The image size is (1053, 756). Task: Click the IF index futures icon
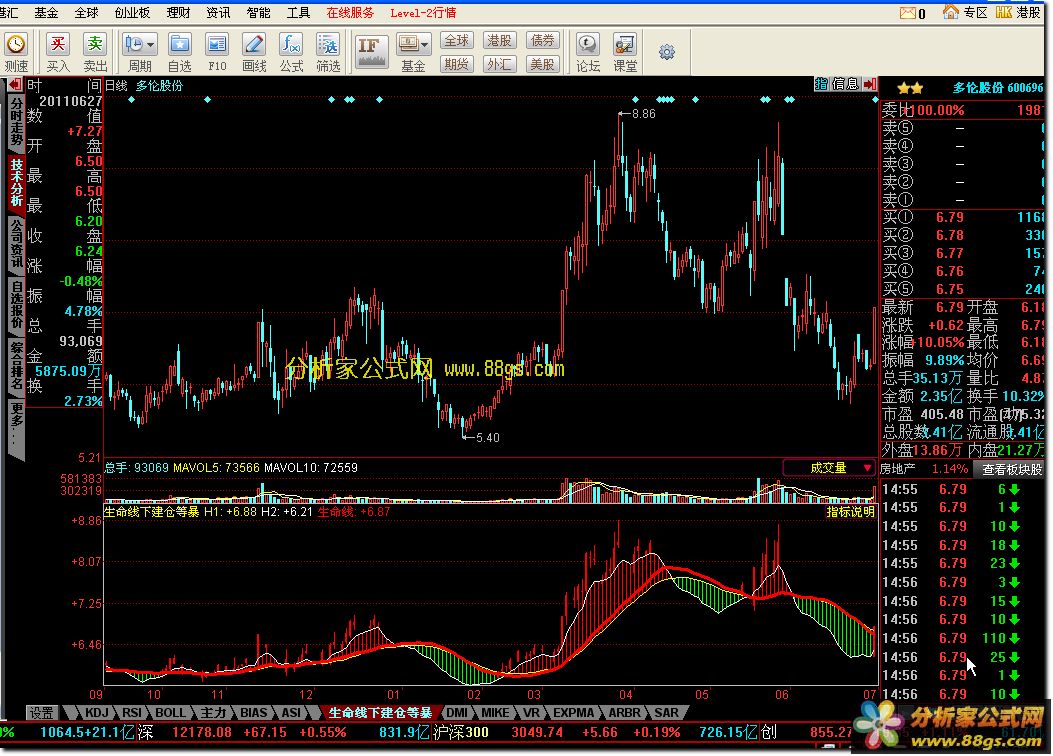pyautogui.click(x=371, y=52)
